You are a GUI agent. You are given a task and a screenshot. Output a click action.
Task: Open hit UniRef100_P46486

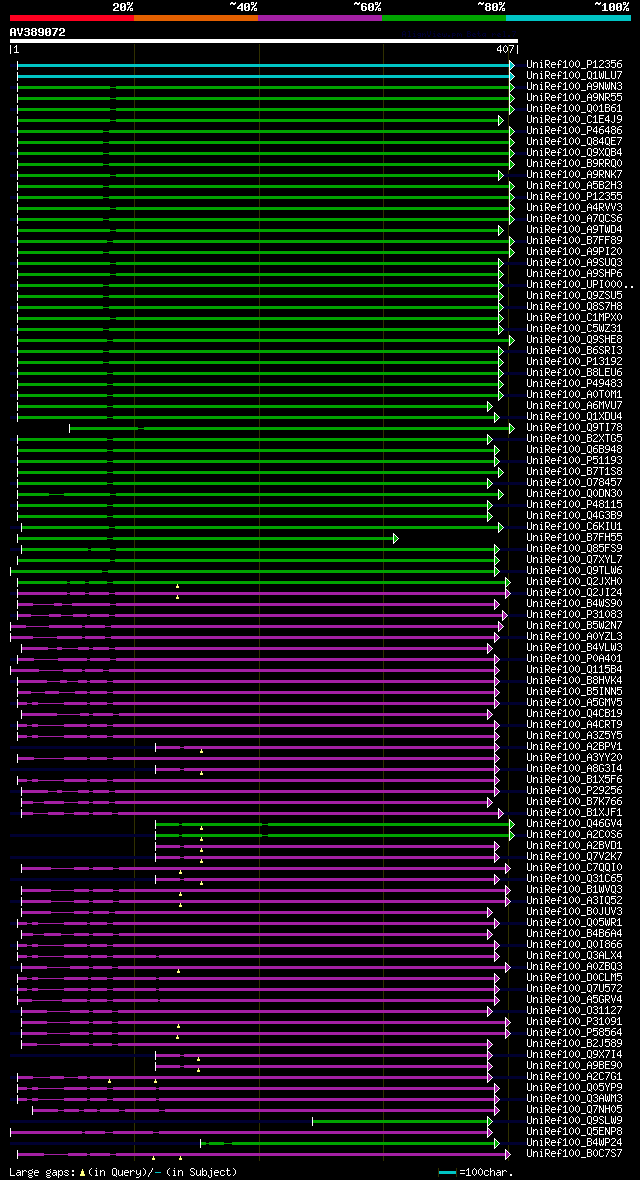point(574,131)
